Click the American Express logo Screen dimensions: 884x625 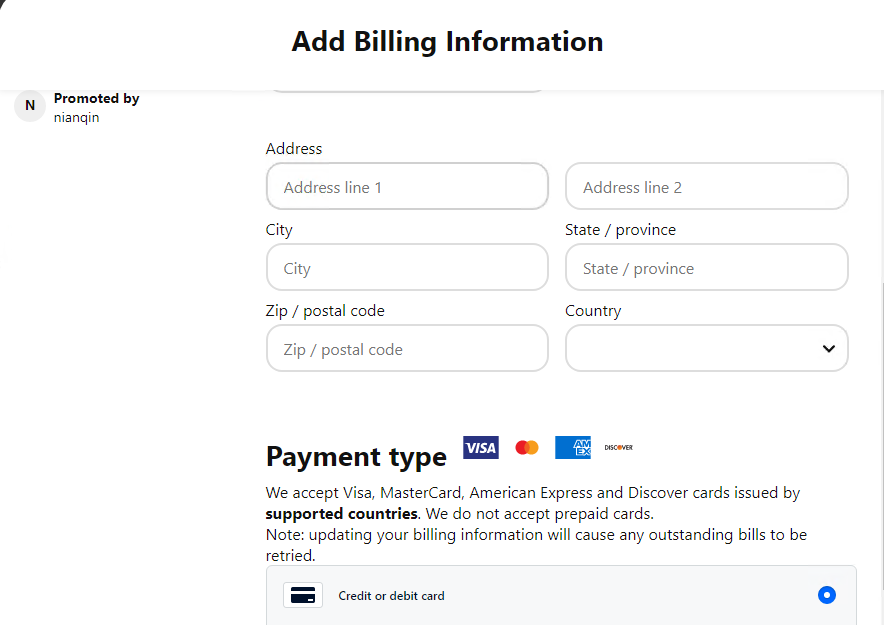[x=573, y=448]
